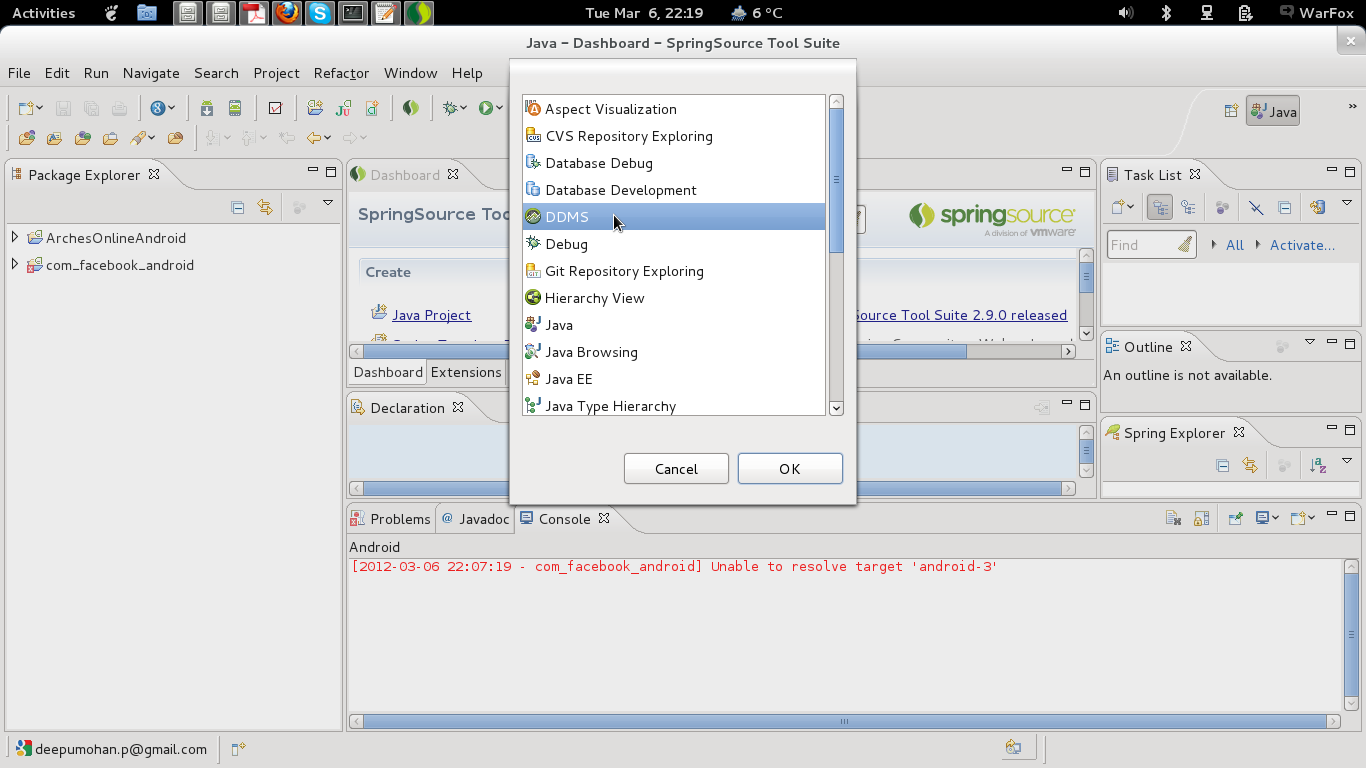Select Hierarchy View in the list
Viewport: 1366px width, 768px height.
pos(674,298)
